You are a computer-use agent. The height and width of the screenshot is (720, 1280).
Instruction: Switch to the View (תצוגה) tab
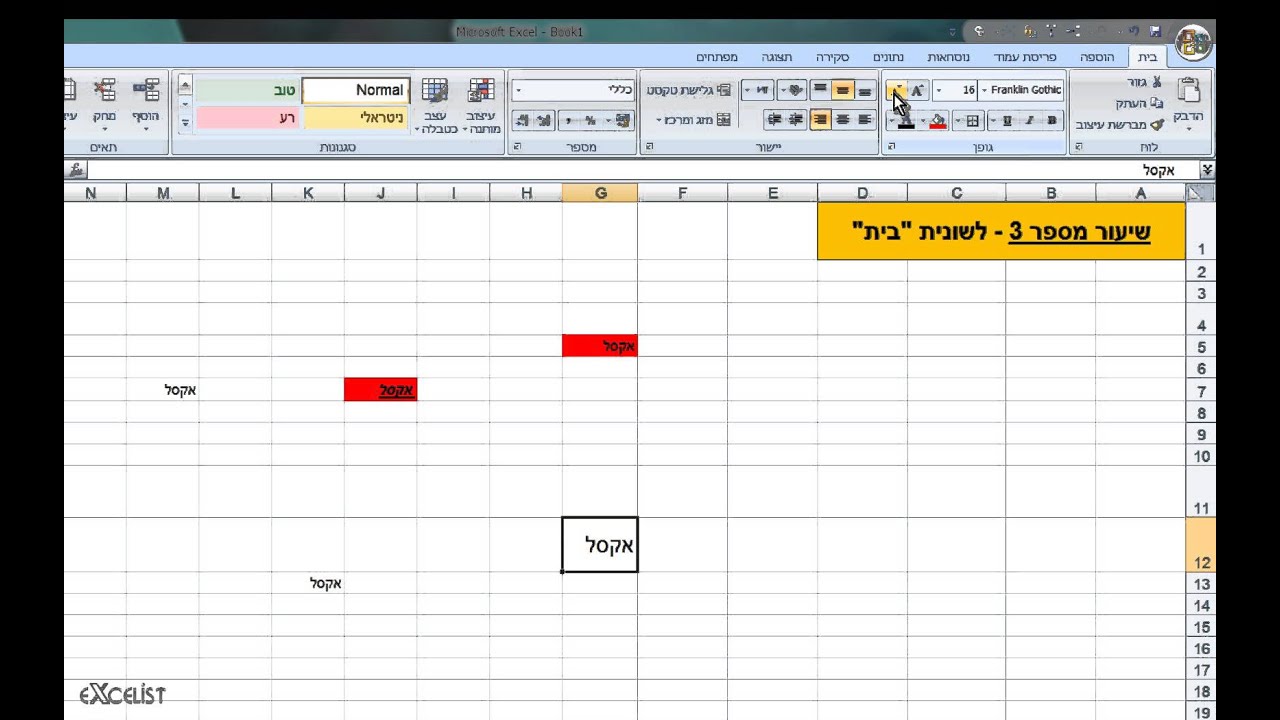tap(776, 57)
